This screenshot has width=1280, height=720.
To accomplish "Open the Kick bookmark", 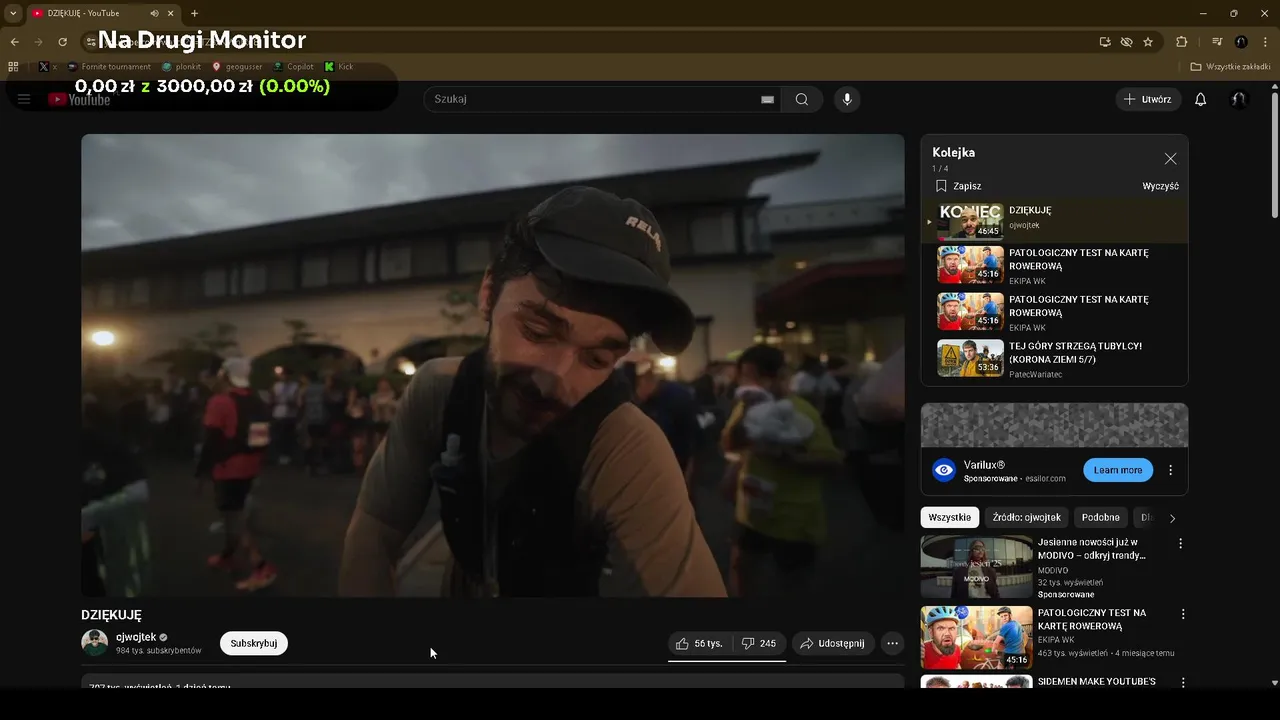I will click(x=339, y=67).
